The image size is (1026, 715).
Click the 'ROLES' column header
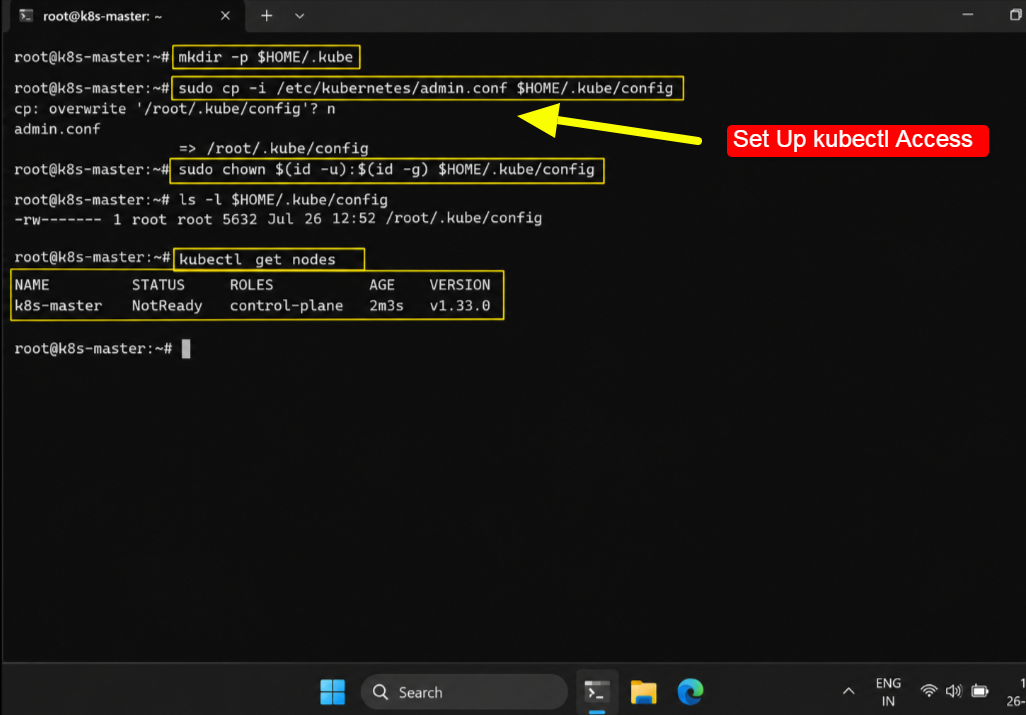click(x=251, y=285)
